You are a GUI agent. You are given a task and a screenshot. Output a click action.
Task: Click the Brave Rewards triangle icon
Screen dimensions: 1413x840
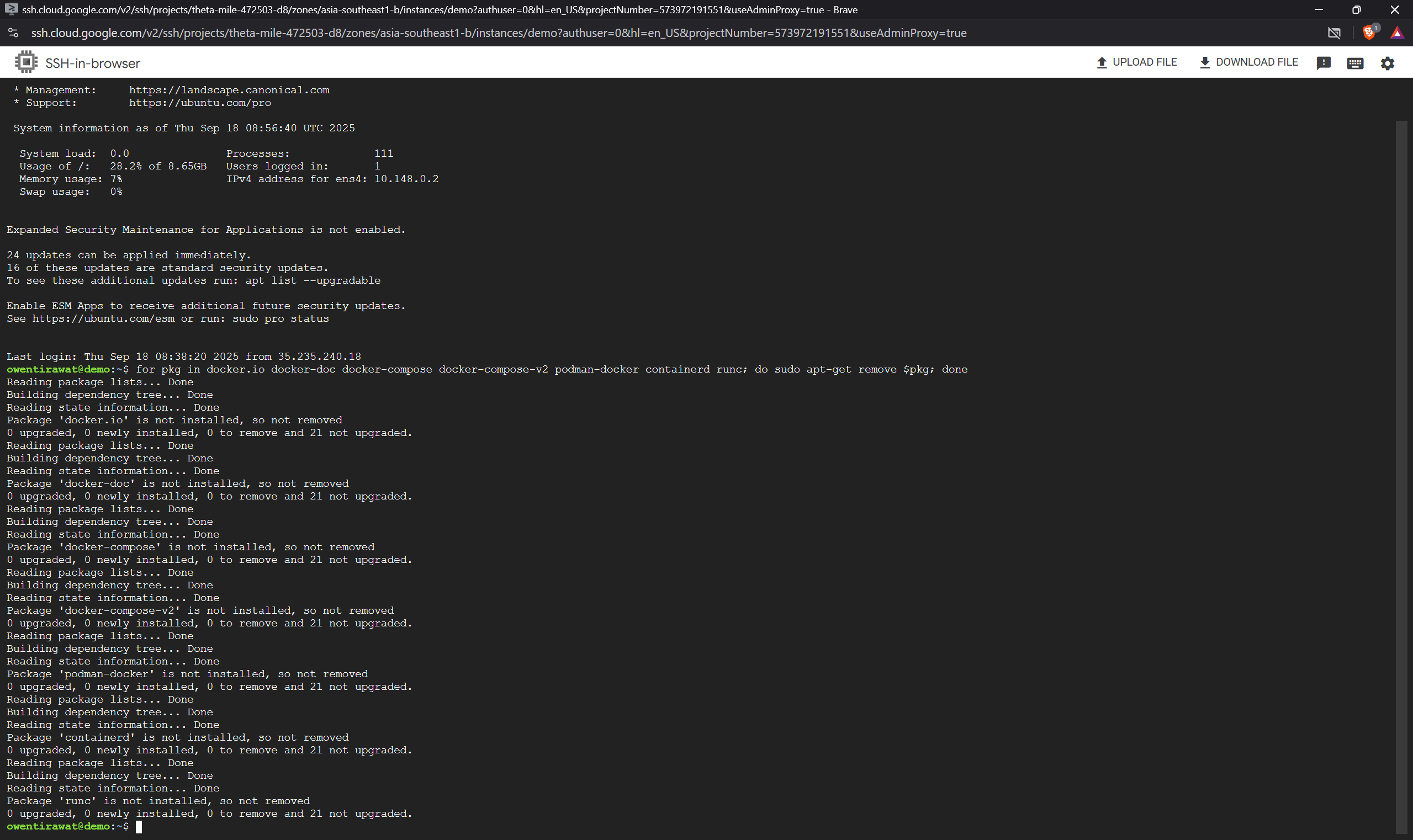[1396, 33]
